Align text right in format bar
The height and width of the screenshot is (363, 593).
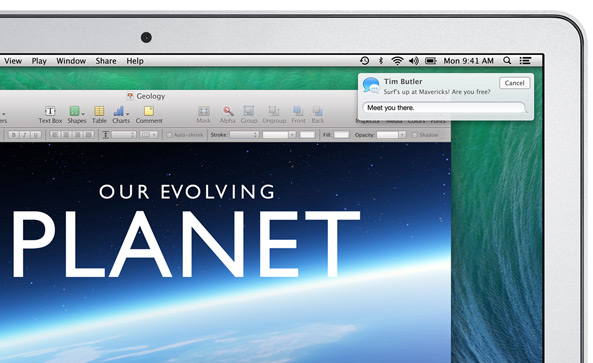pyautogui.click(x=78, y=135)
